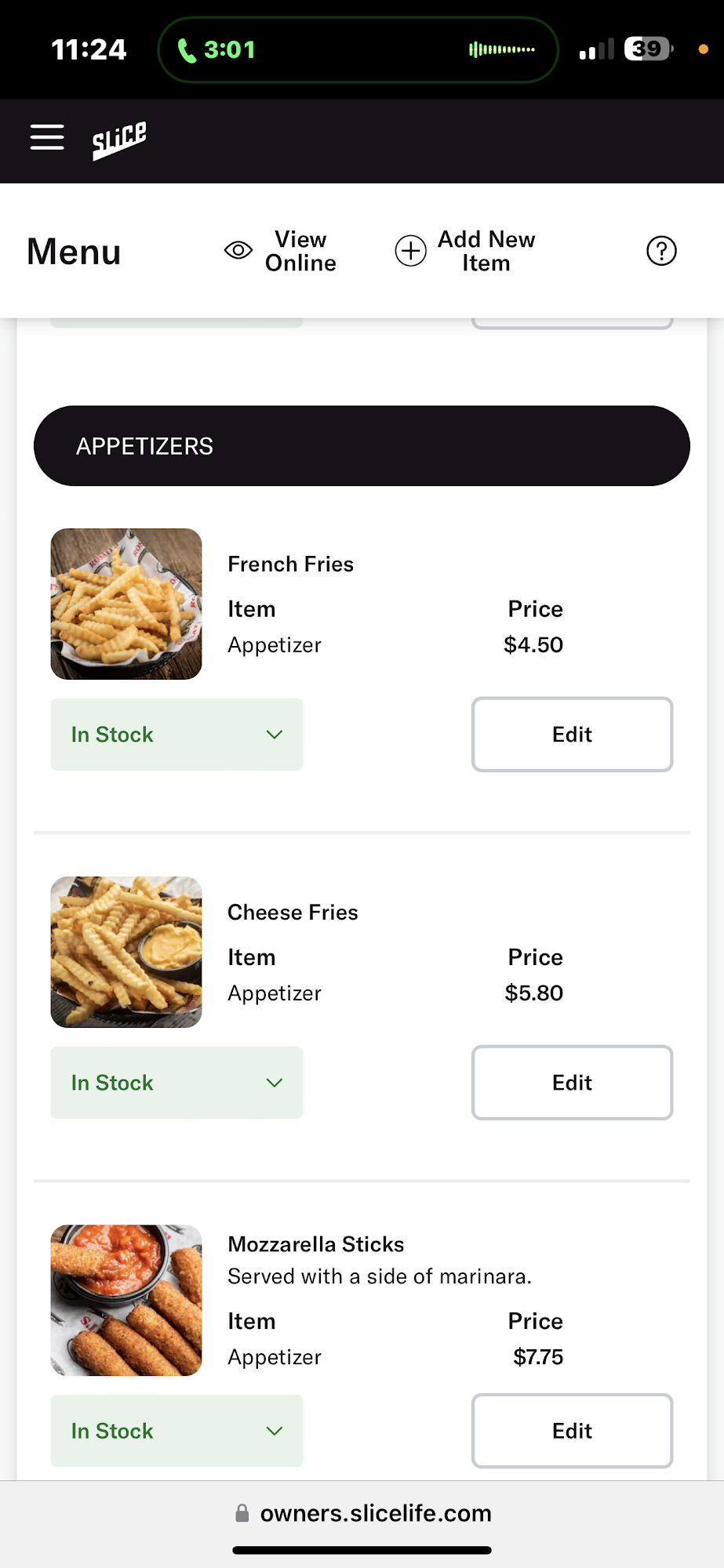The height and width of the screenshot is (1568, 724).
Task: Click the plus circle Add New Item icon
Action: pos(410,251)
